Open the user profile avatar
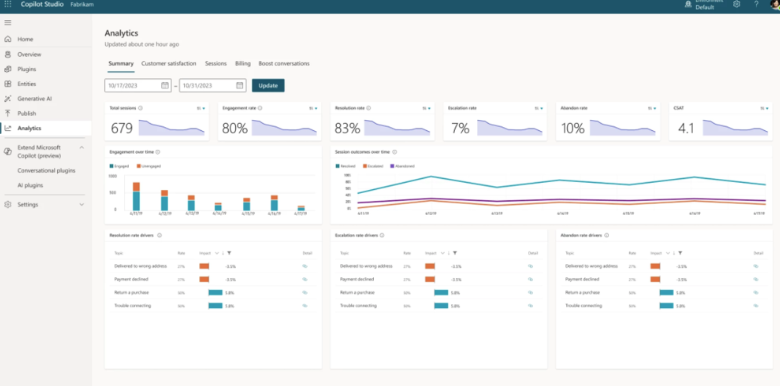 pos(775,4)
